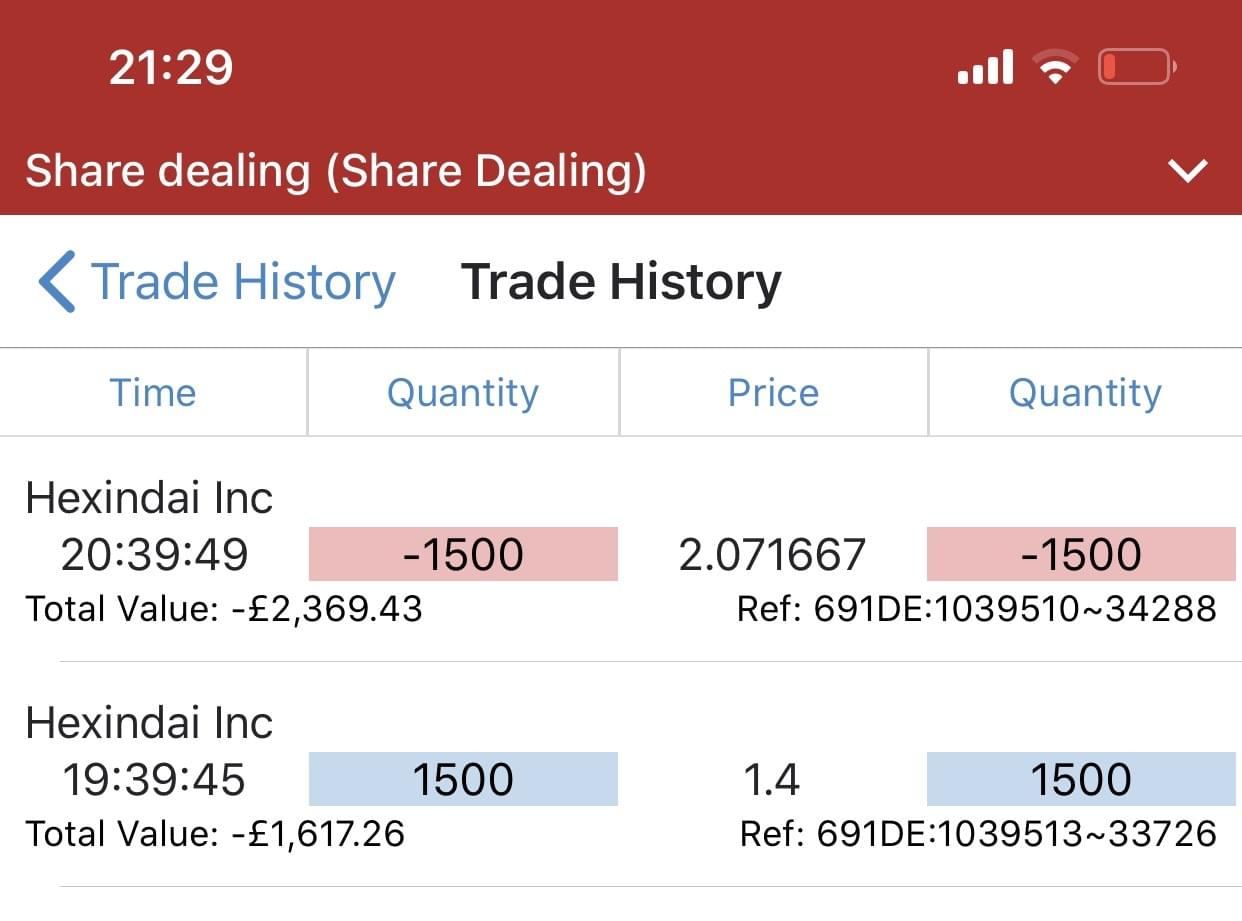Tap the 21:29 clock in status bar
The width and height of the screenshot is (1242, 921).
(x=171, y=68)
